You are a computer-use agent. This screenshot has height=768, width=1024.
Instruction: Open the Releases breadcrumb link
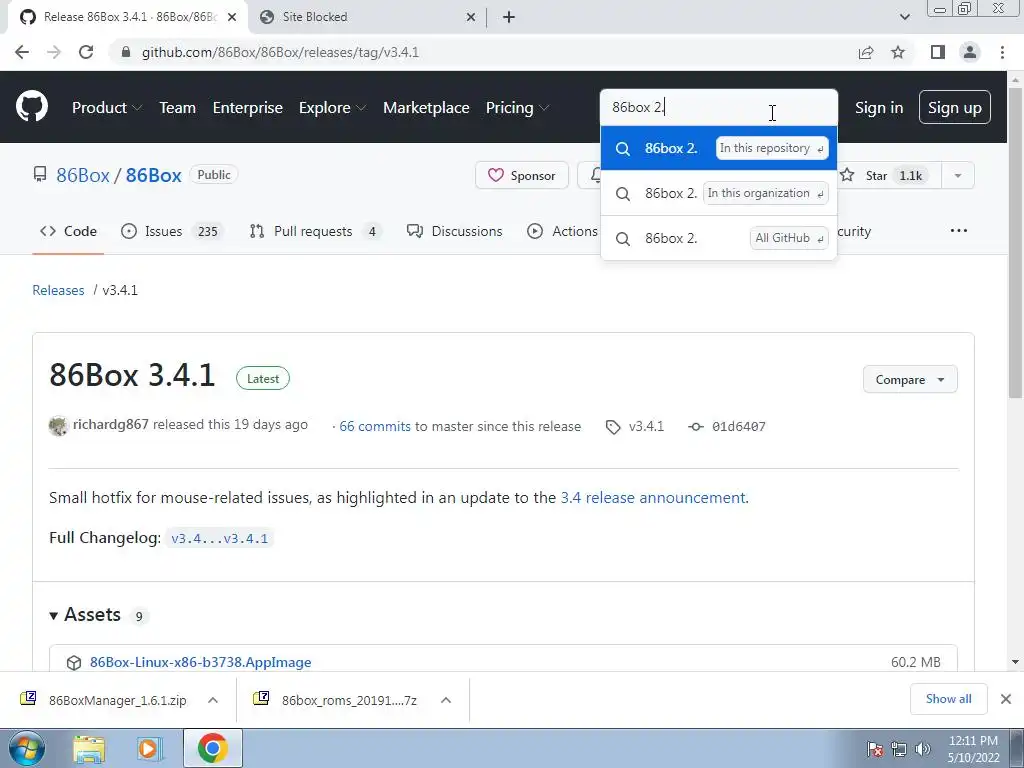58,291
